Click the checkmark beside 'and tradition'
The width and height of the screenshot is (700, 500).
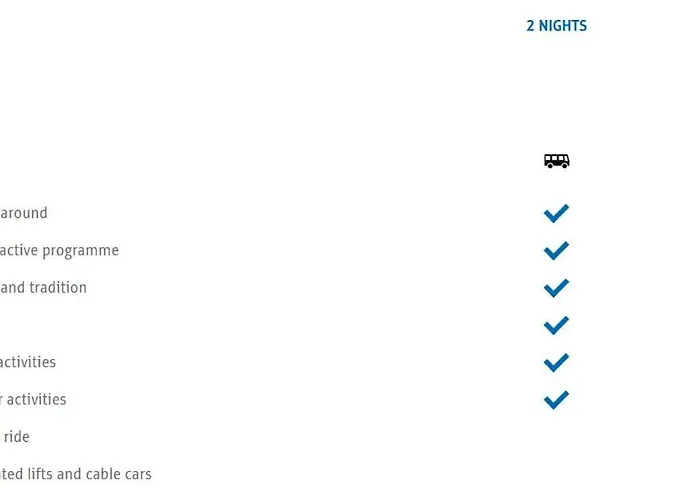pos(556,288)
